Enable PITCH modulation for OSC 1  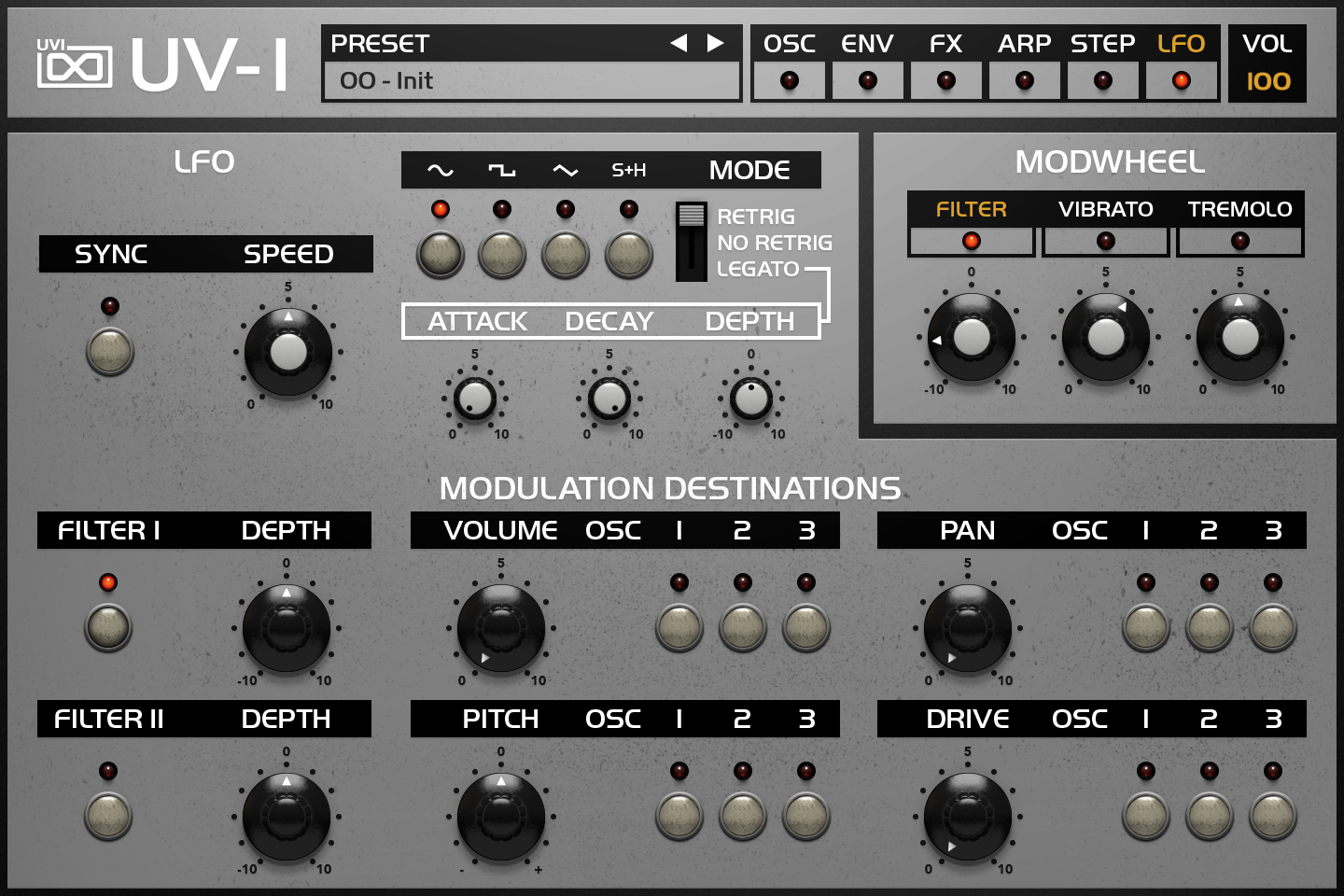click(679, 816)
